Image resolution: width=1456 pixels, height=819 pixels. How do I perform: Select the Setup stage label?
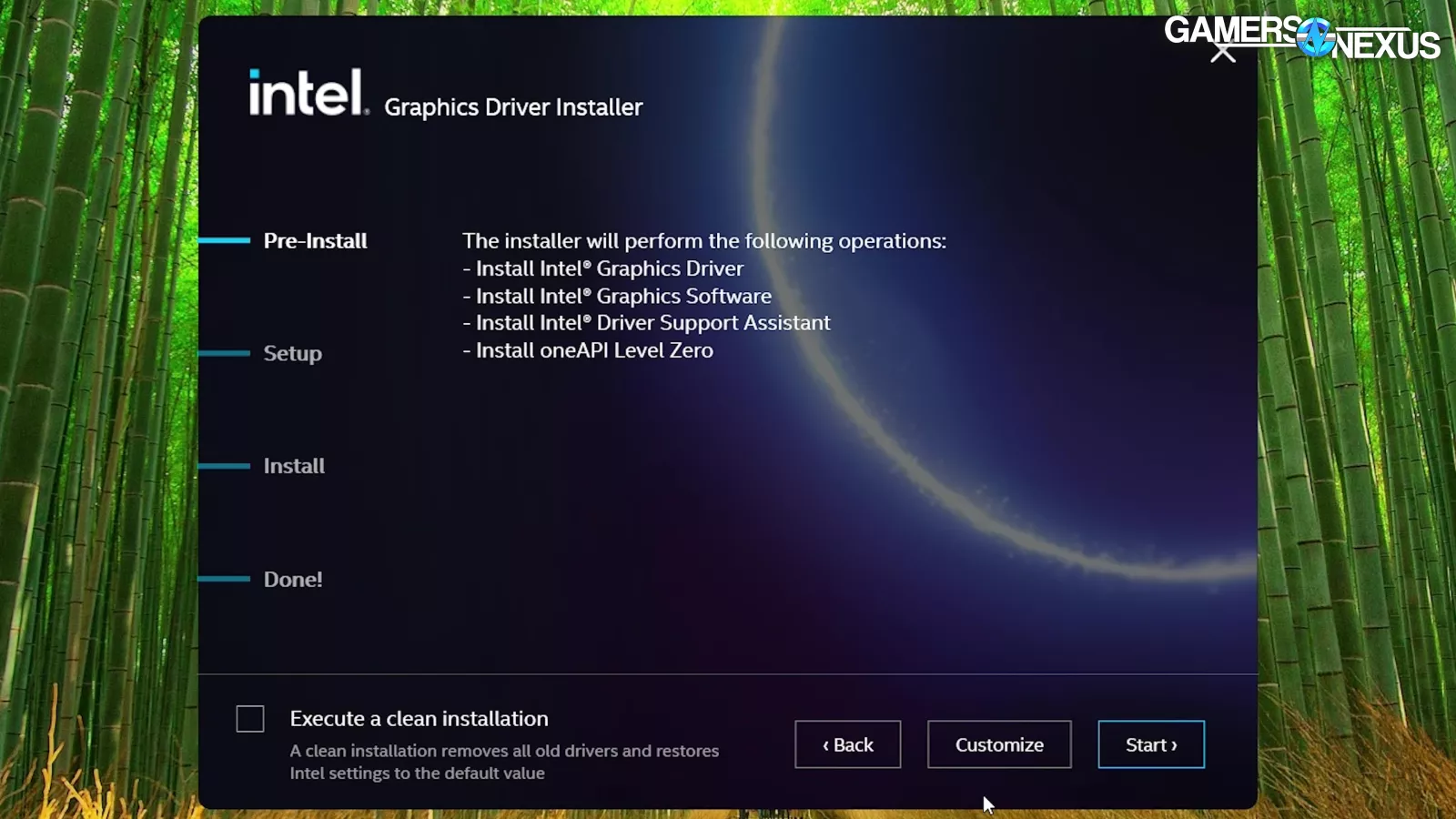tap(291, 353)
